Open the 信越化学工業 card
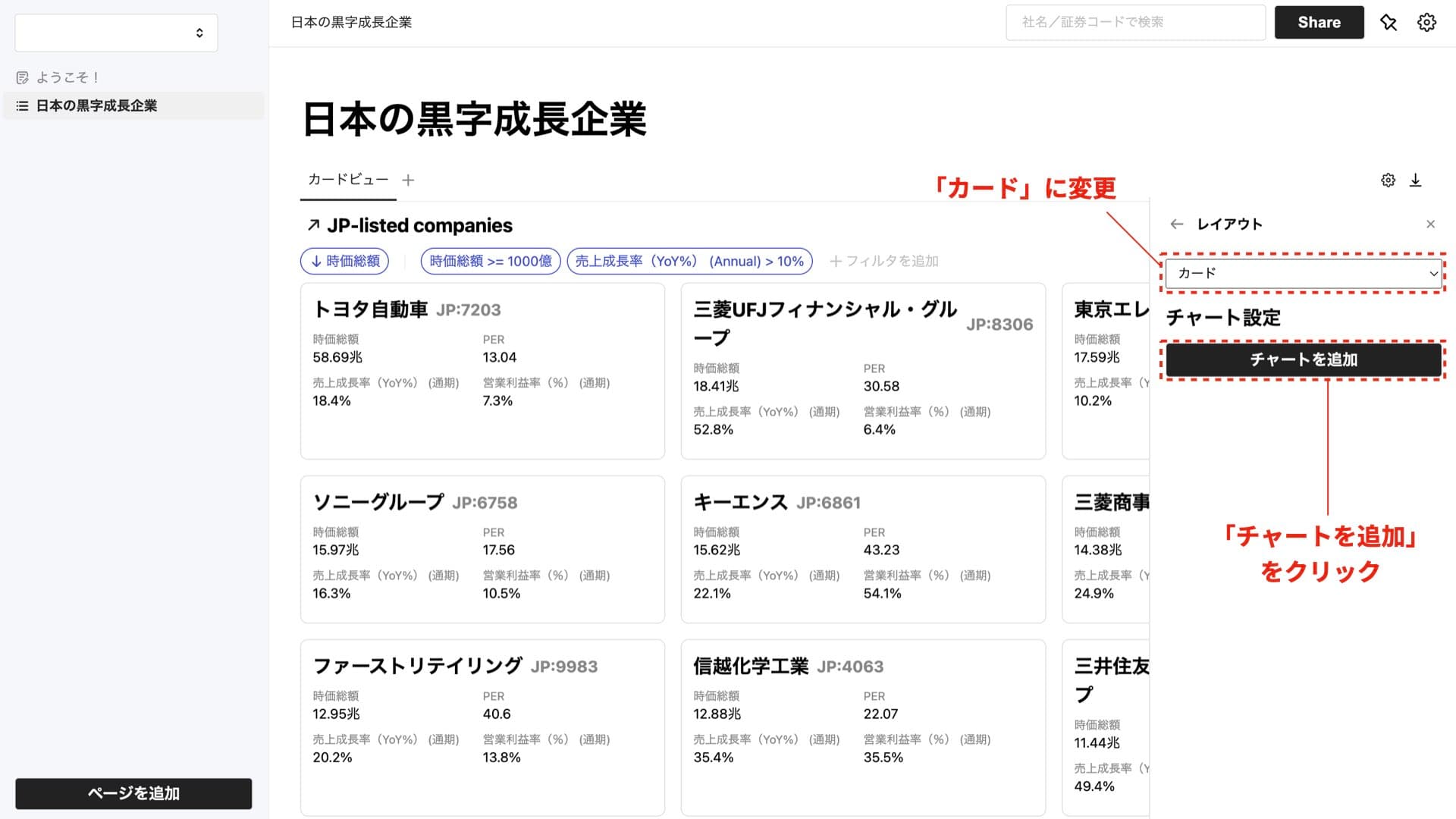The image size is (1456, 819). tap(863, 728)
